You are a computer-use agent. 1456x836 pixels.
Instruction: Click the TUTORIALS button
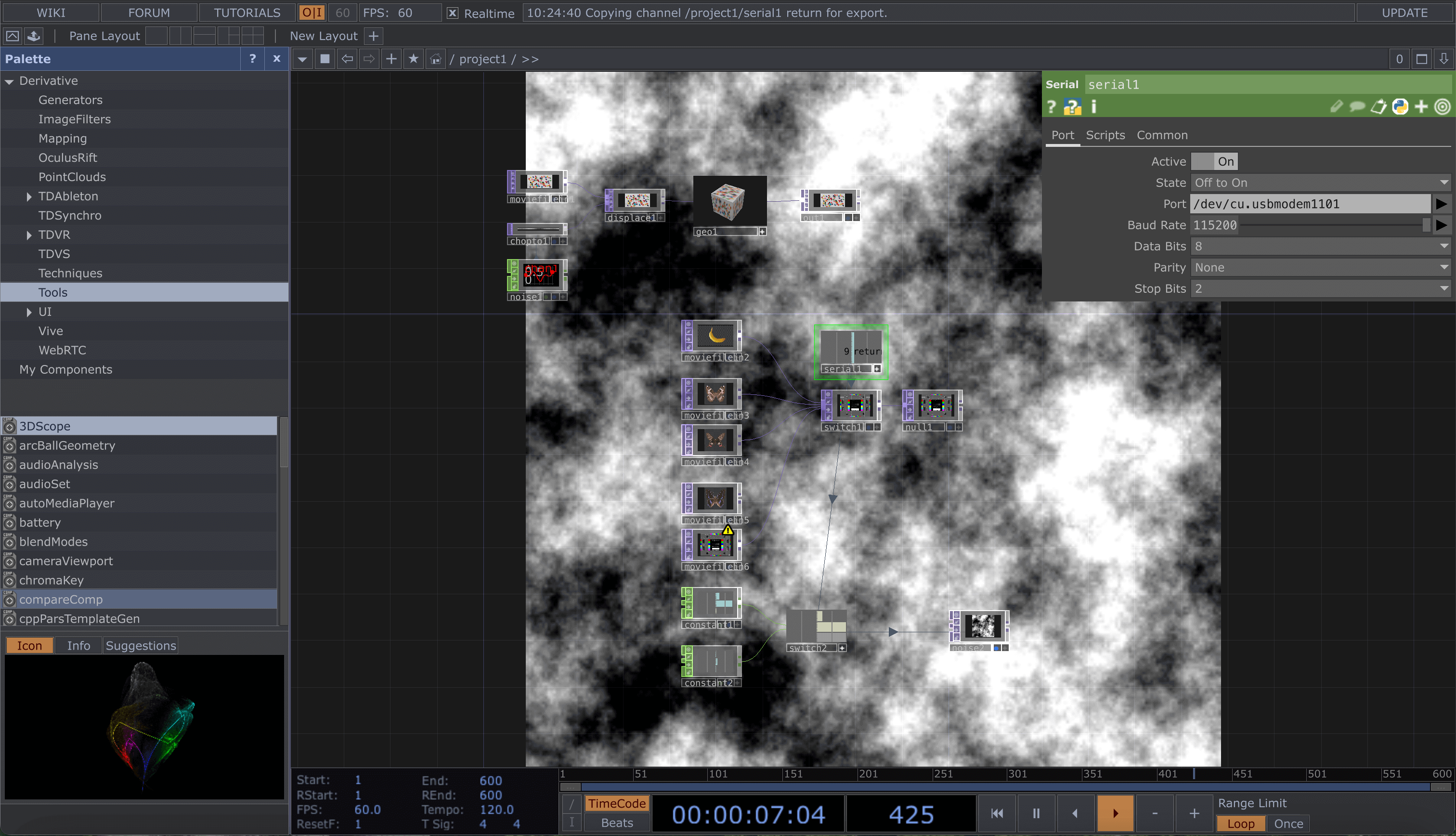click(x=247, y=13)
